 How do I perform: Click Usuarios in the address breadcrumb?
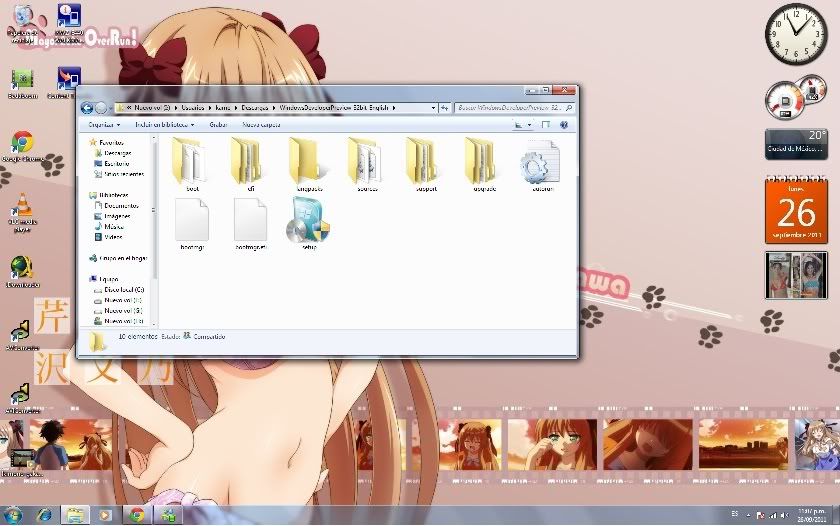tap(193, 108)
